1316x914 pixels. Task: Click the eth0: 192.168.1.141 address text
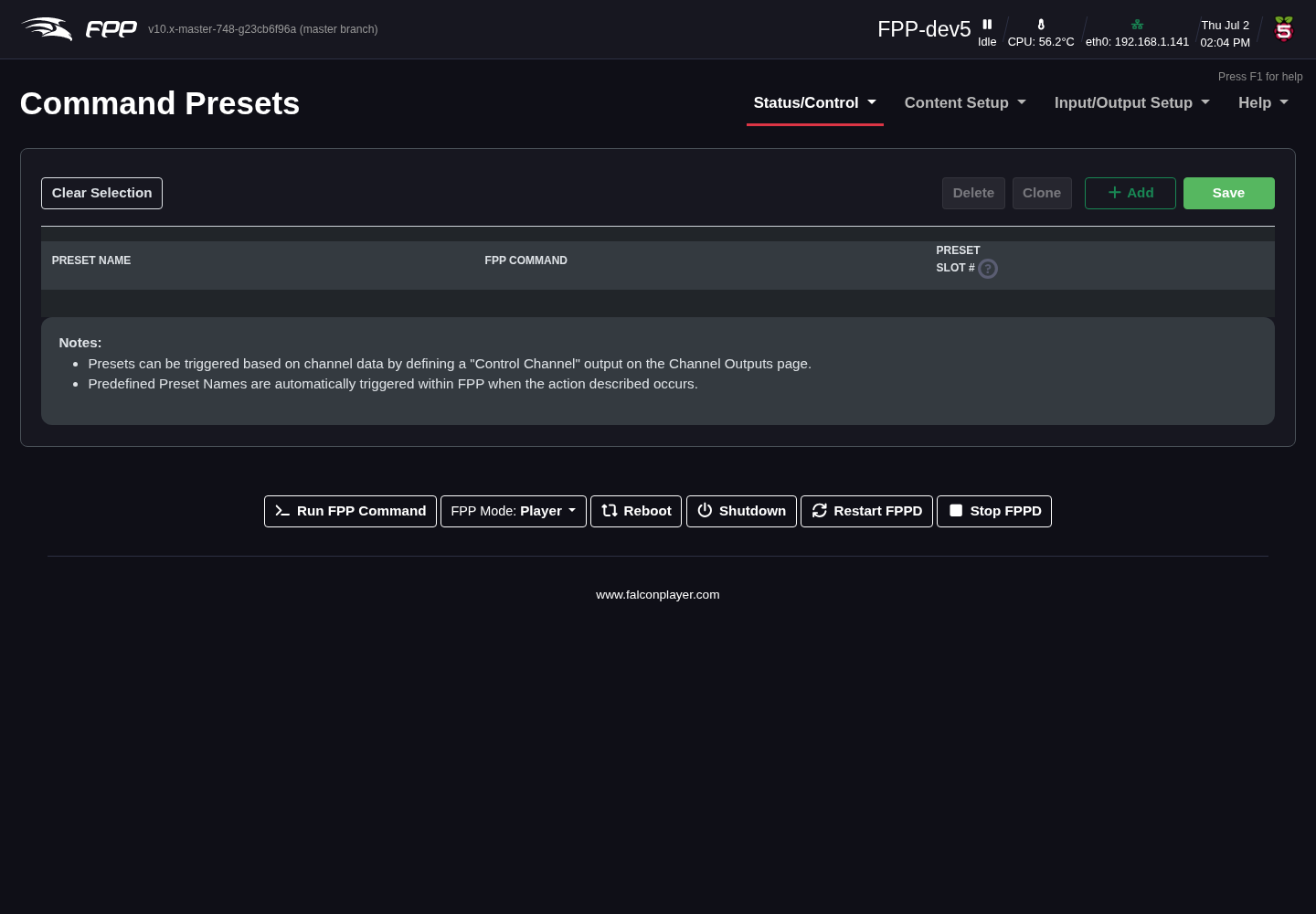(x=1138, y=42)
